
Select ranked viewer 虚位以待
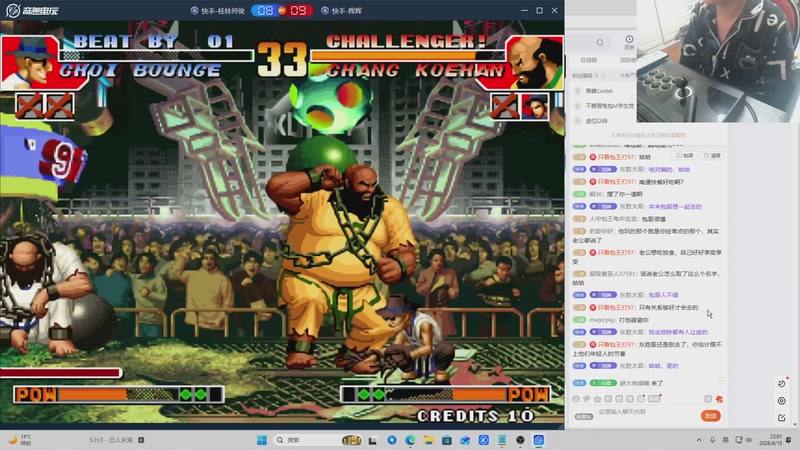tap(596, 121)
